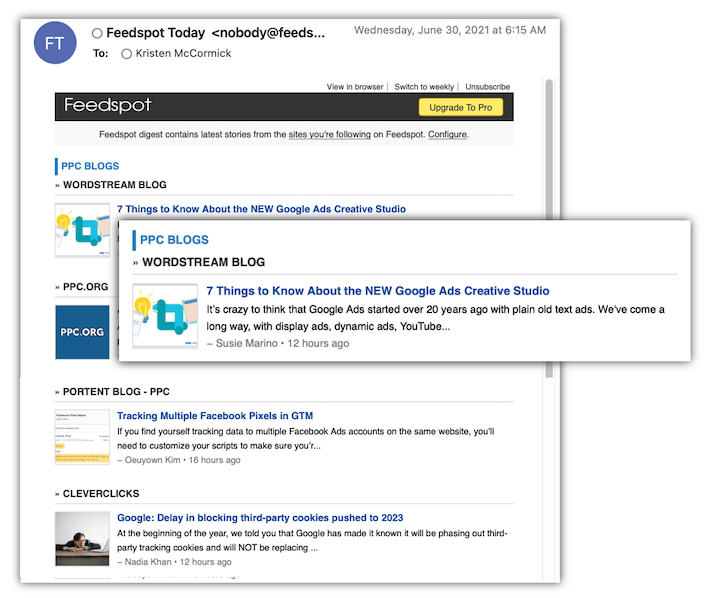This screenshot has height=598, width=720.
Task: Open the Google third-party cookies delay article
Action: tap(260, 518)
